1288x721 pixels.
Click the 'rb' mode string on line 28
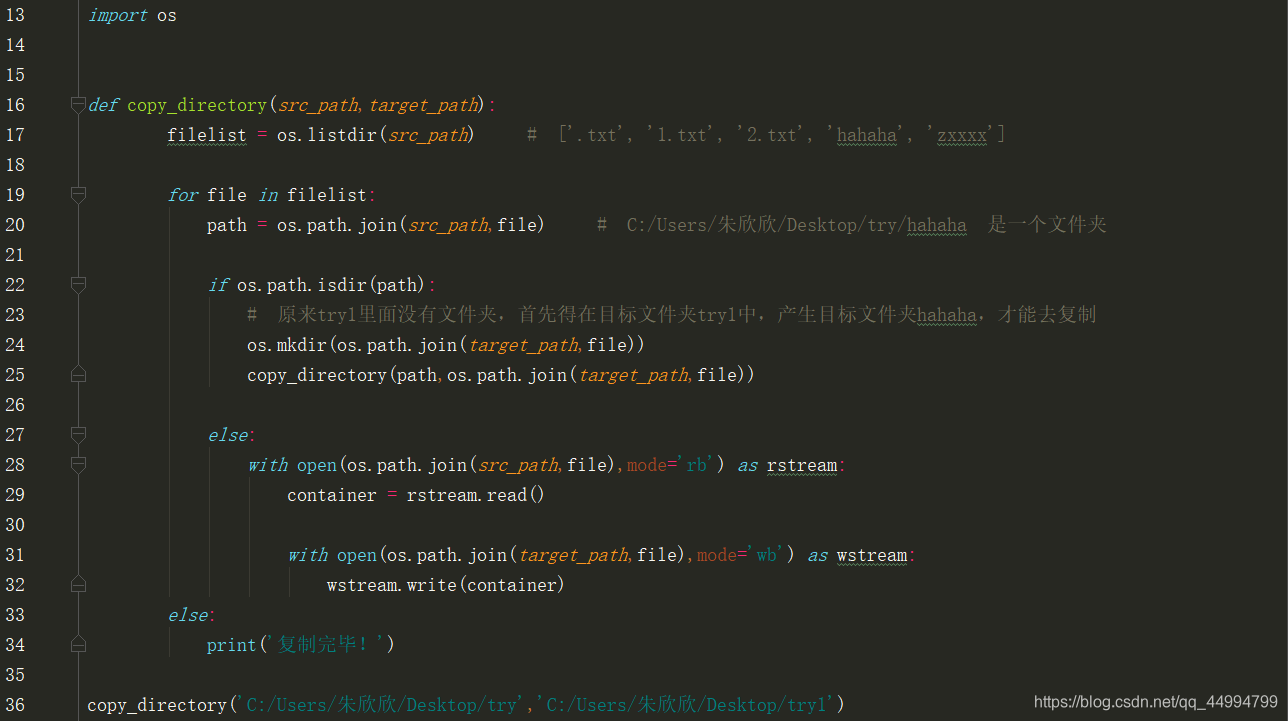[697, 465]
